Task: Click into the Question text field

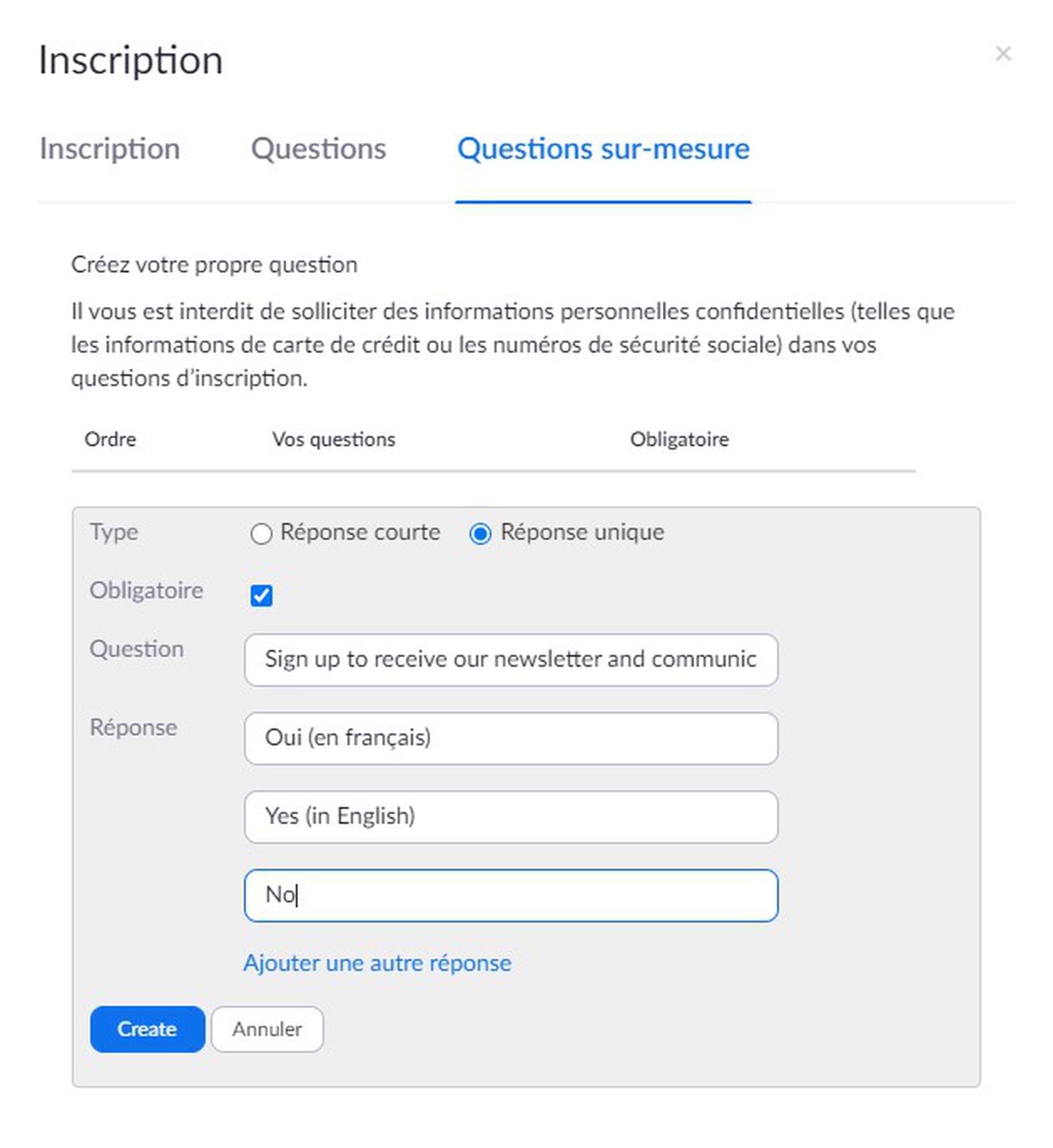Action: tap(511, 660)
